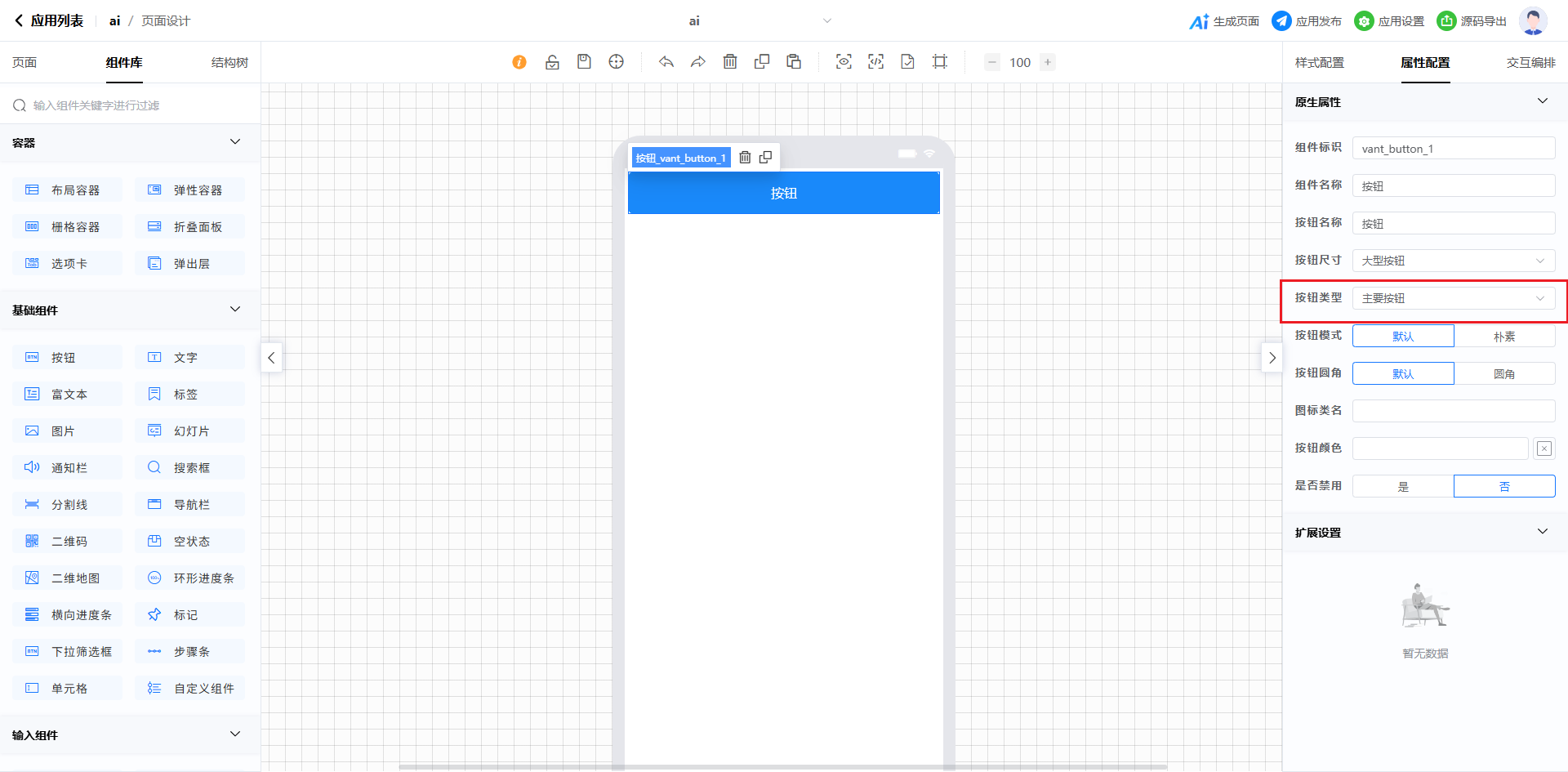Open the 按钮尺寸 dropdown
The image size is (1568, 772).
click(1454, 261)
